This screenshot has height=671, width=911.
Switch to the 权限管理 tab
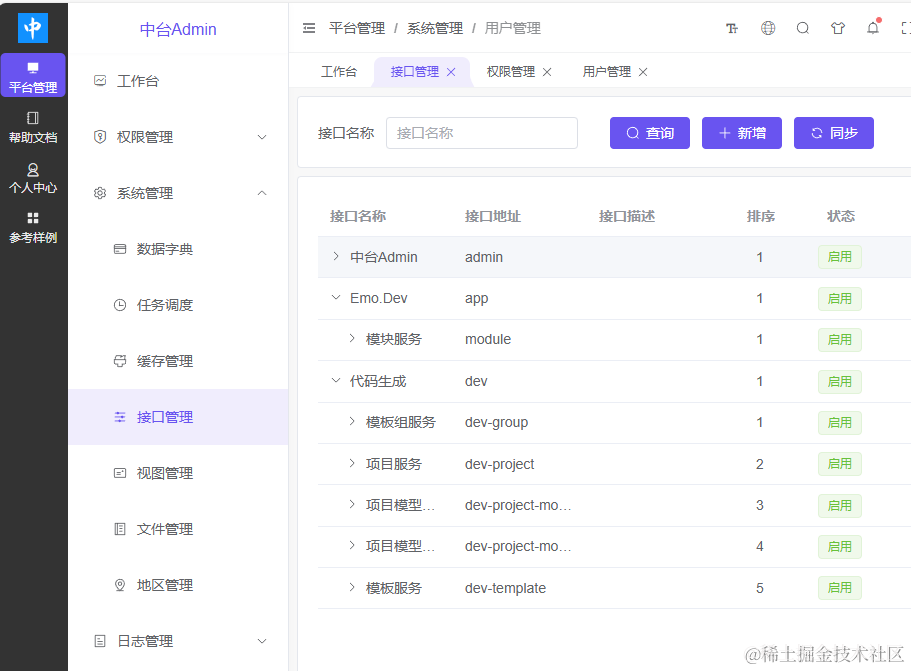510,72
